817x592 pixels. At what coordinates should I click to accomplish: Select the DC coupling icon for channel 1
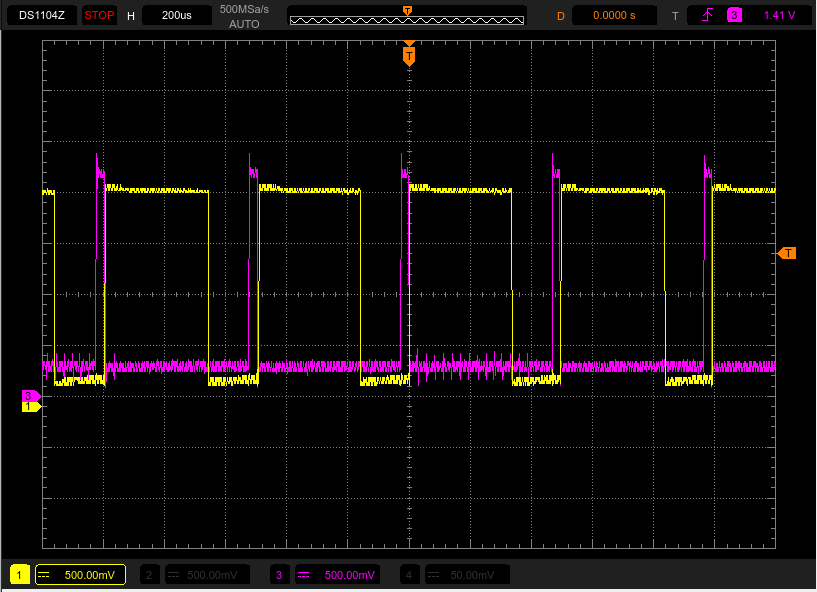[42, 574]
